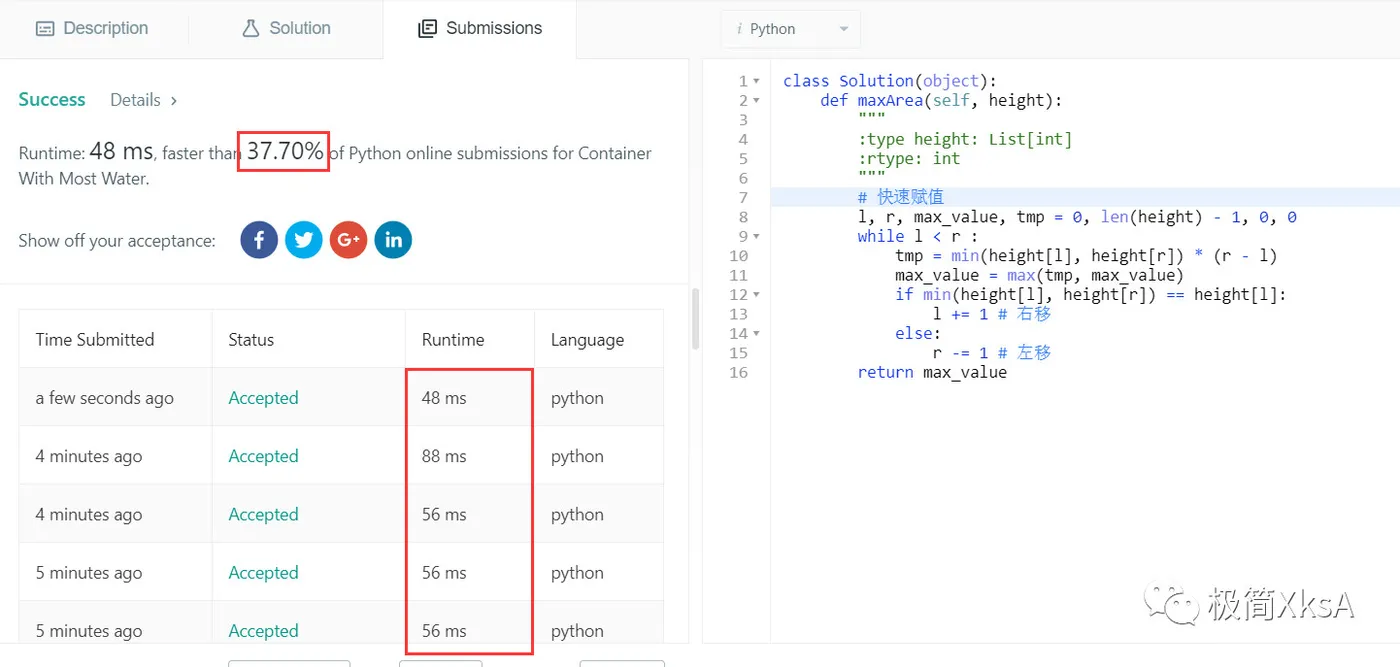Screen dimensions: 1400x667
Task: Open Accepted submission with 88 ms runtime
Action: pos(263,456)
